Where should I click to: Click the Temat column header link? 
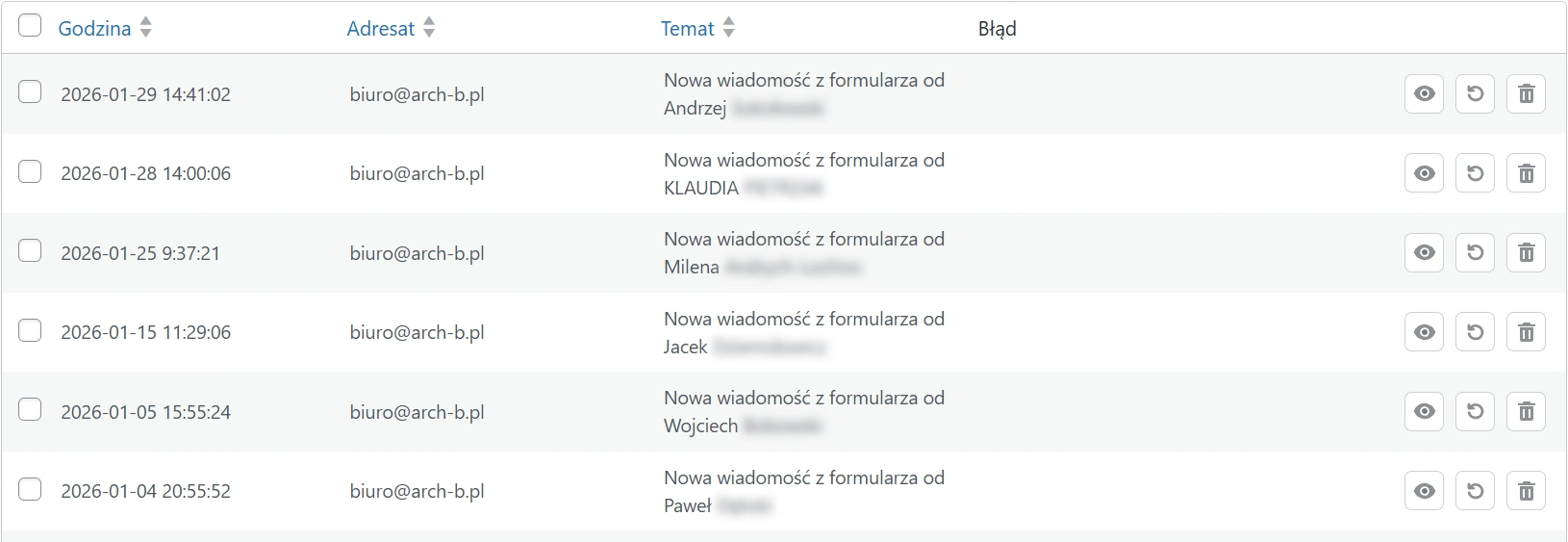pyautogui.click(x=687, y=29)
